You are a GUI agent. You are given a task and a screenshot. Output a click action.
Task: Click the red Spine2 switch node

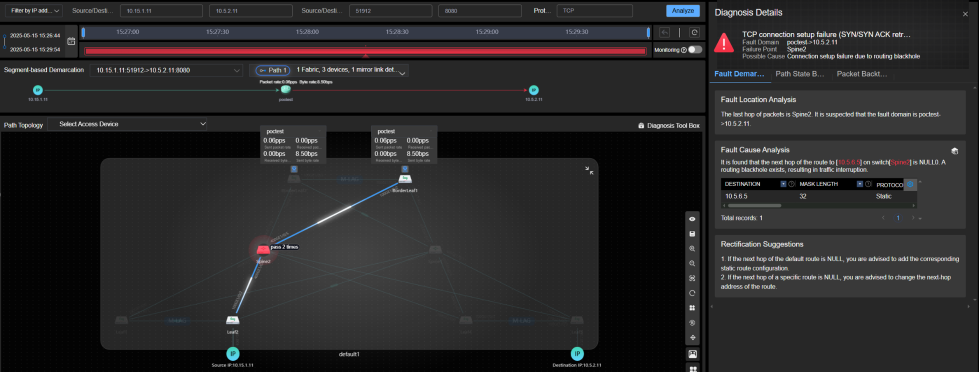(263, 250)
